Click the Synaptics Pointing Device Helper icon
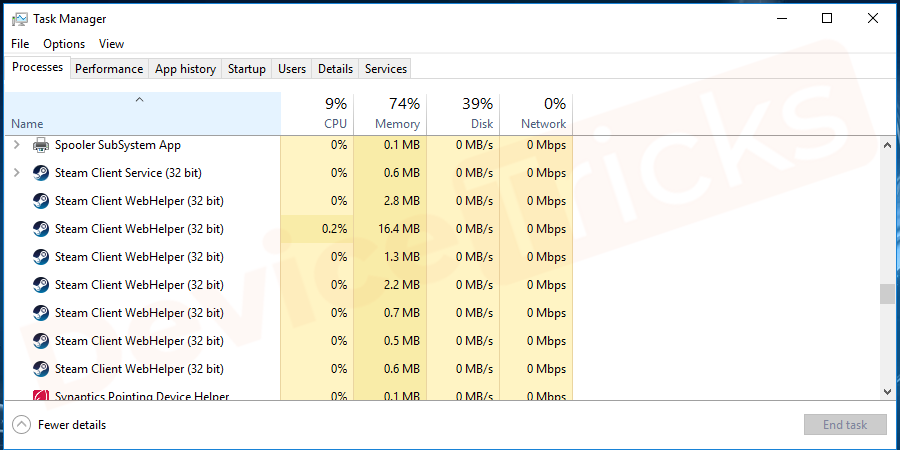The height and width of the screenshot is (450, 900). click(x=41, y=396)
